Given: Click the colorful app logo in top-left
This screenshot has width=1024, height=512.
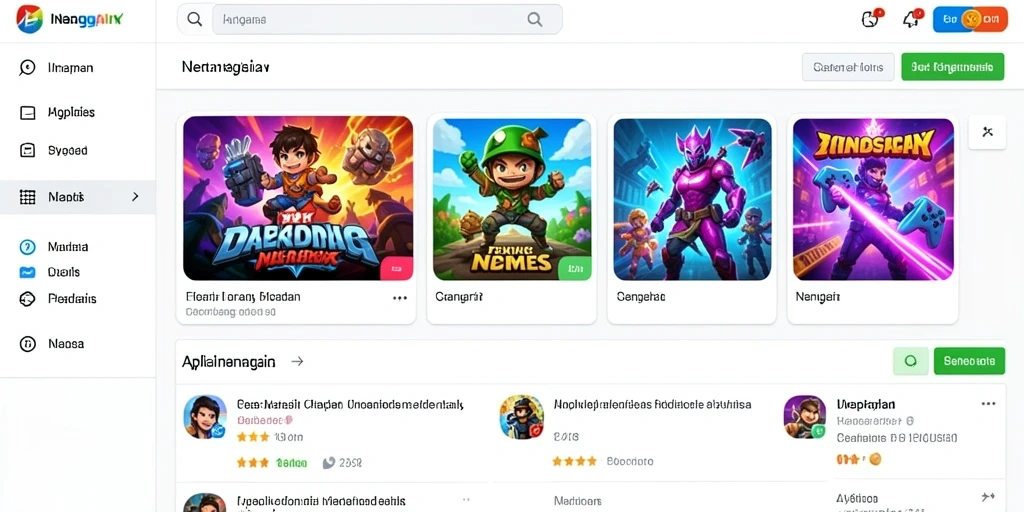Looking at the screenshot, I should 29,20.
